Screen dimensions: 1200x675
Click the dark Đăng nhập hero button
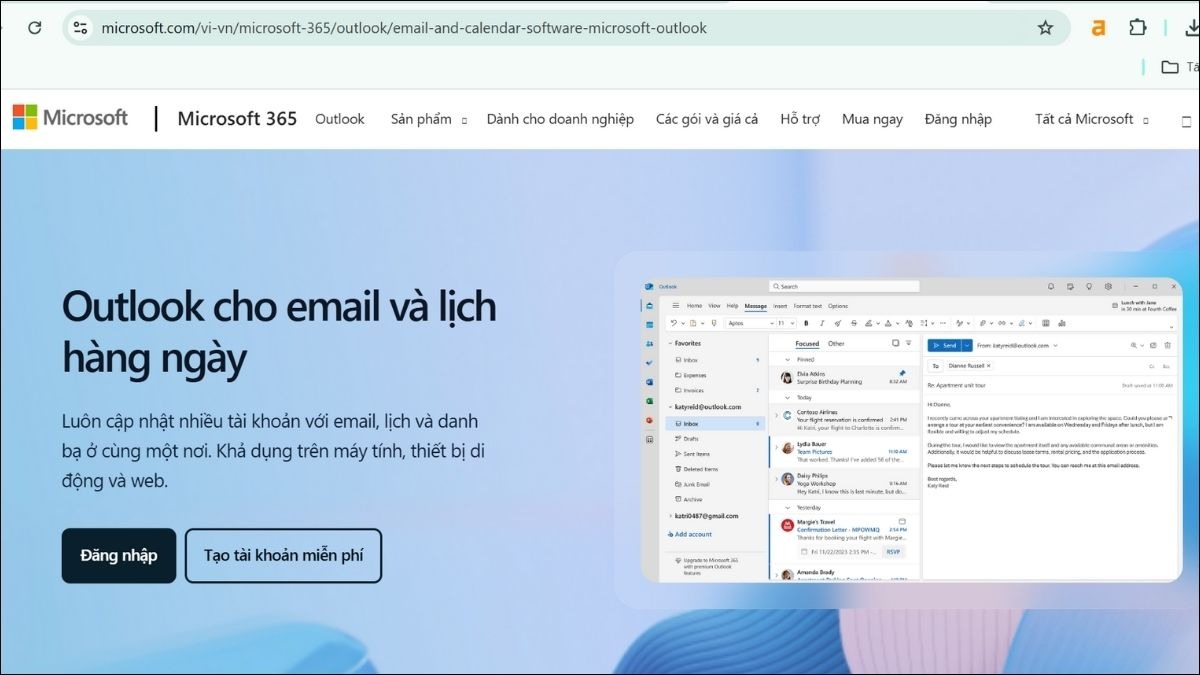point(119,555)
